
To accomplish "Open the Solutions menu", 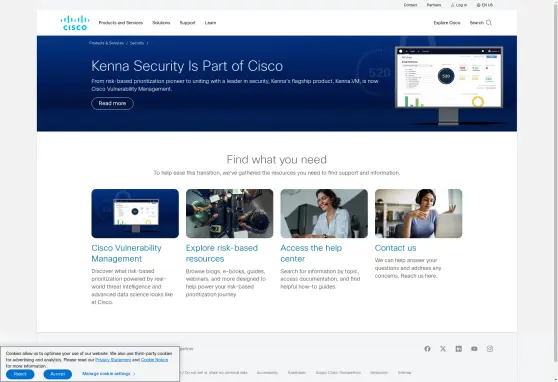I will click(161, 23).
